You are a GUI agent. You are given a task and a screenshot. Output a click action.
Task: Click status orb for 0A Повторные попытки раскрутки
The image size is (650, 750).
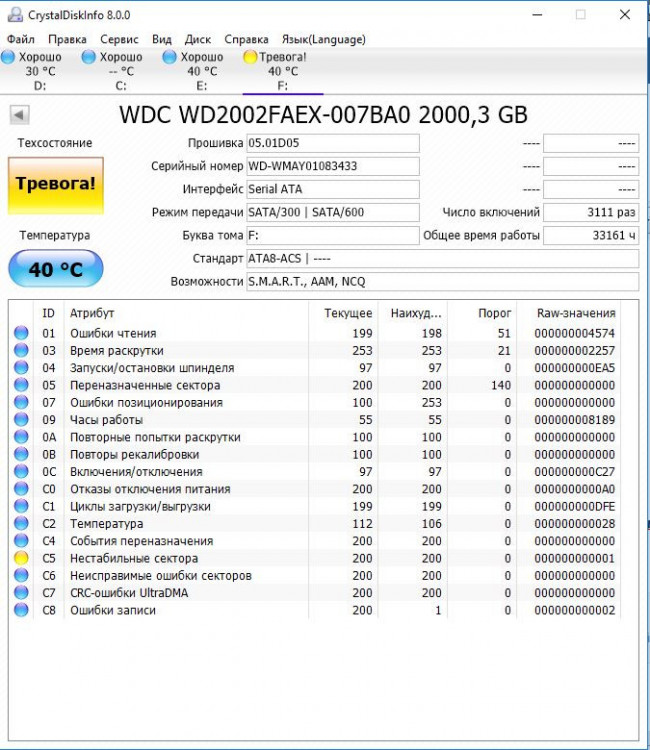tap(21, 437)
